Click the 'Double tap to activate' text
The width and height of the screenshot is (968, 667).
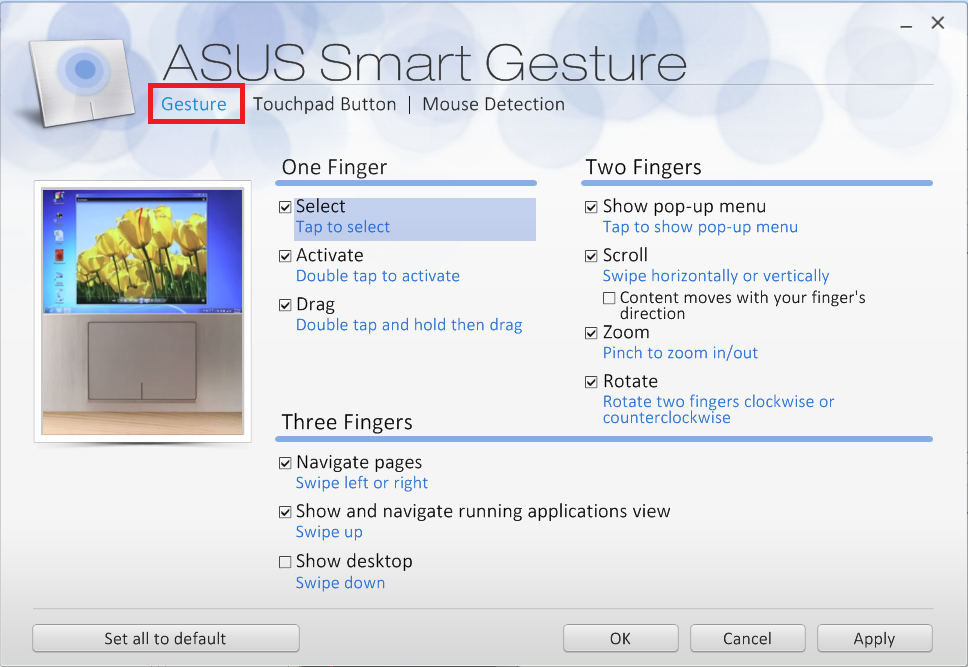tap(378, 276)
